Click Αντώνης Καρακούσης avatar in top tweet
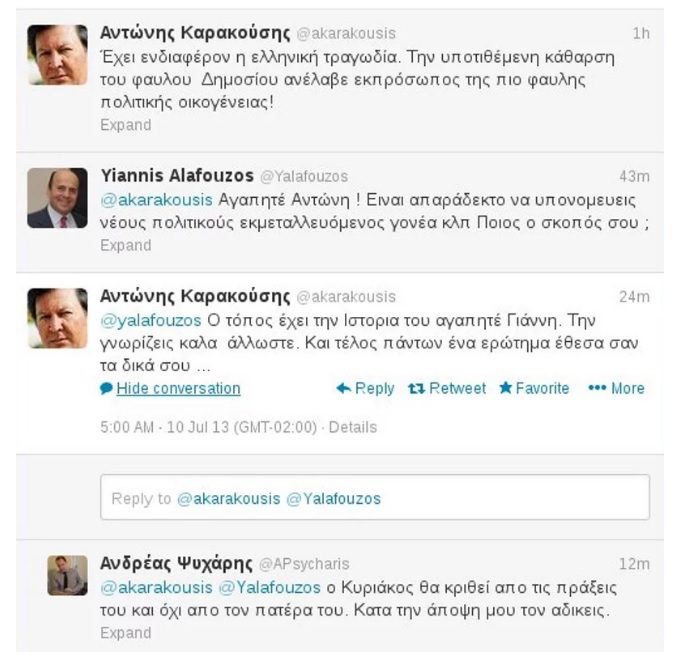Image resolution: width=686 pixels, height=660 pixels. [x=57, y=55]
